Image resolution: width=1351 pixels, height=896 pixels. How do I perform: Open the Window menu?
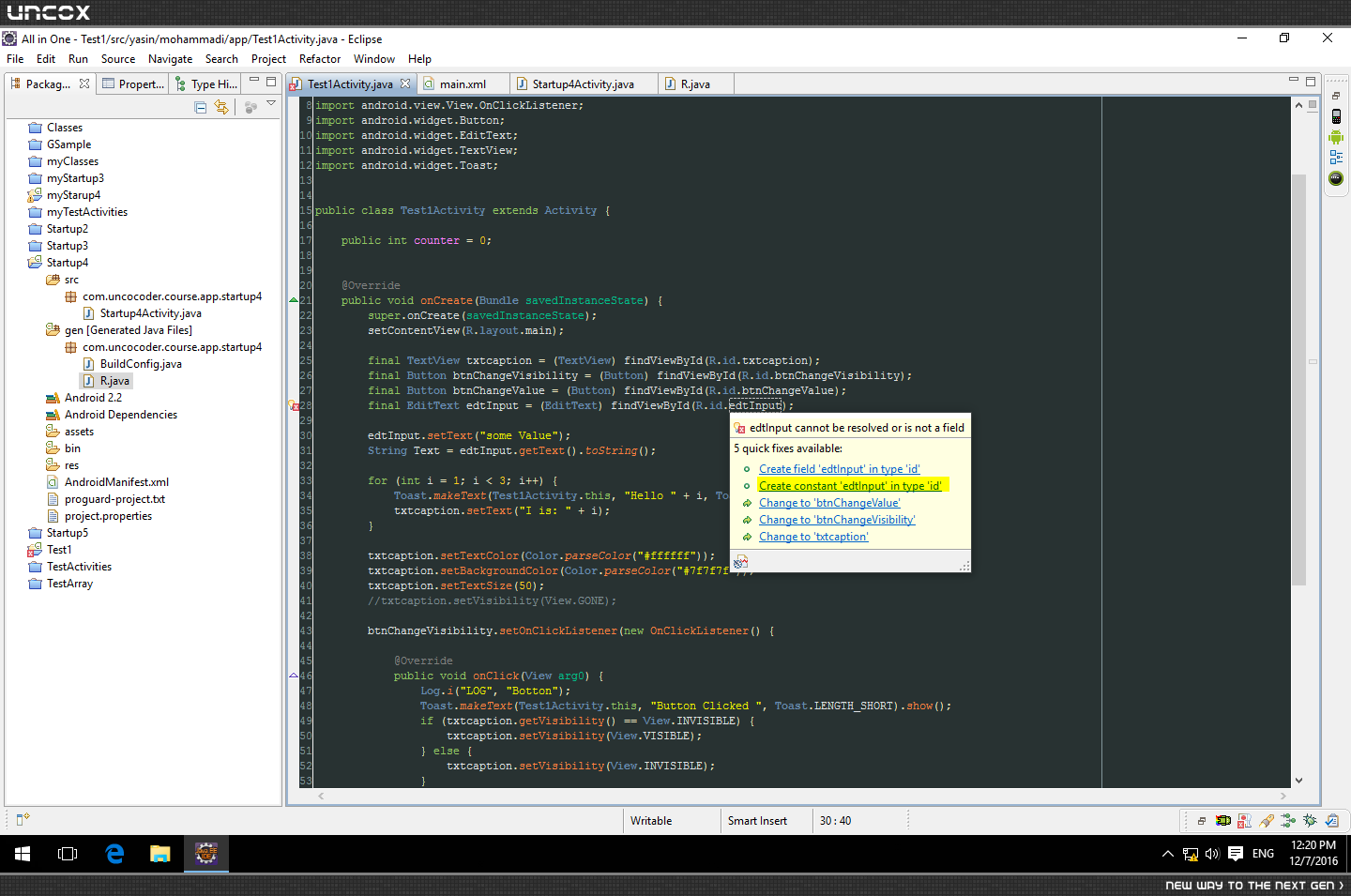374,59
